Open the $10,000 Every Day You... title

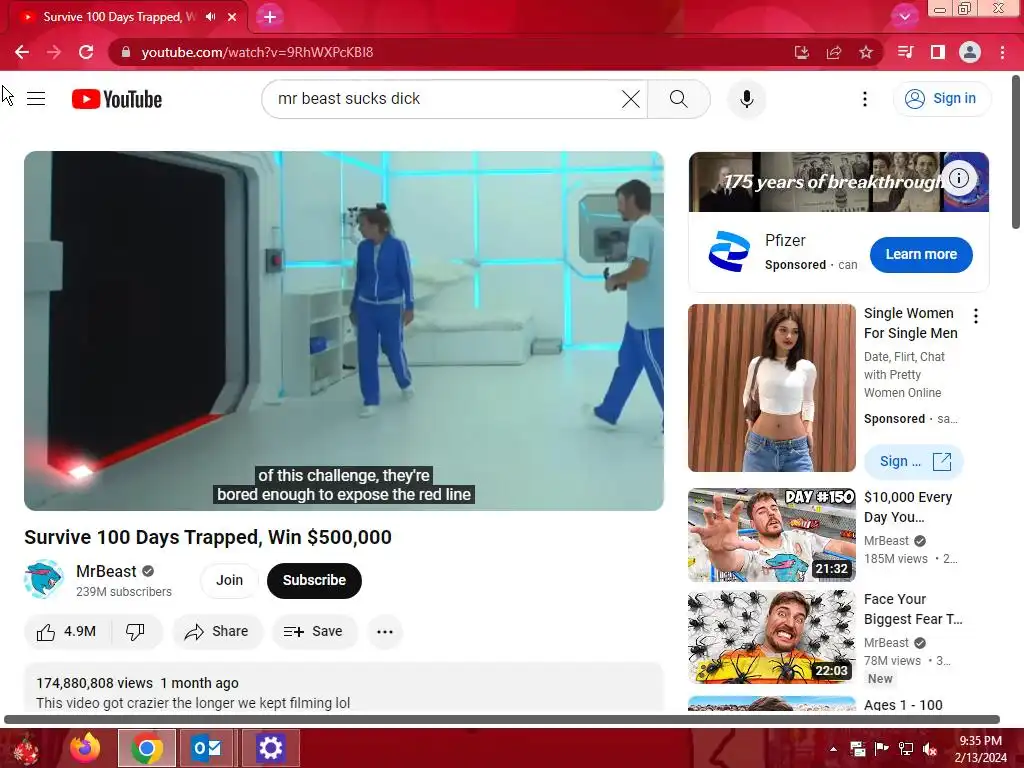[908, 507]
